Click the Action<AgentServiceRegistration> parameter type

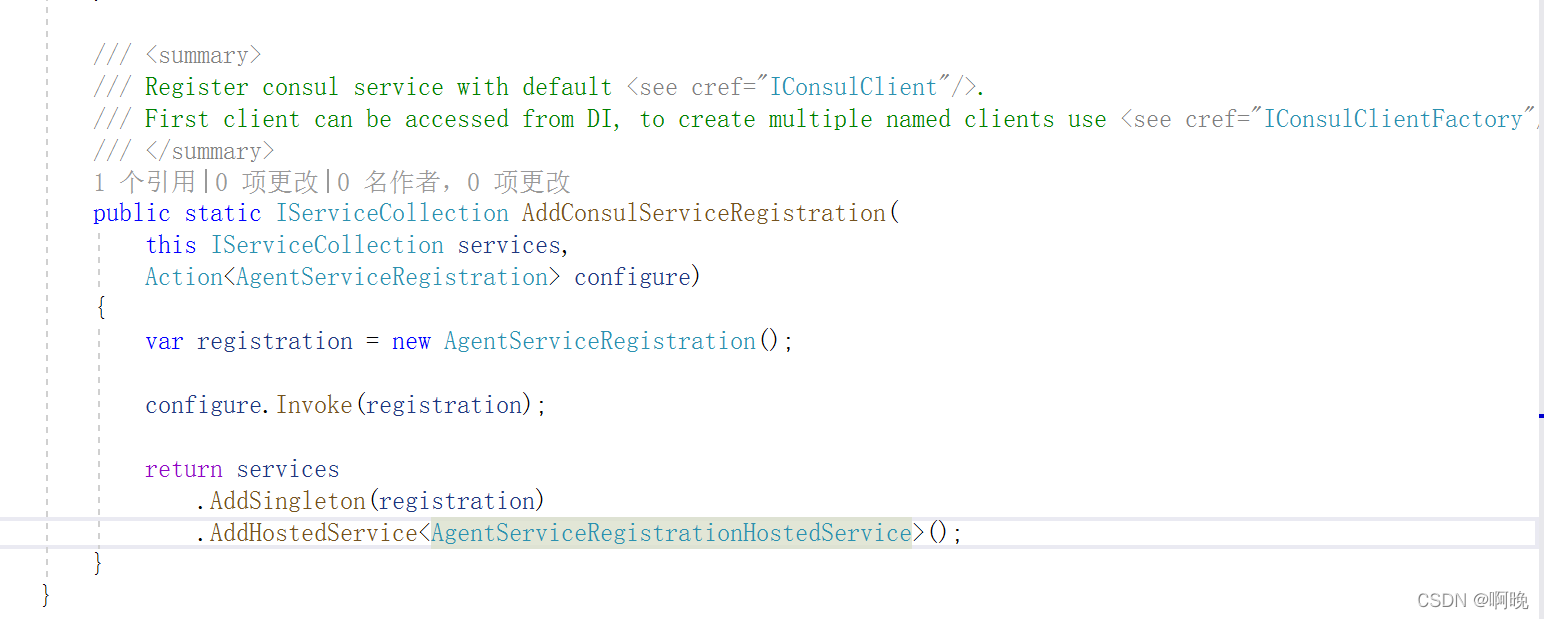point(353,277)
